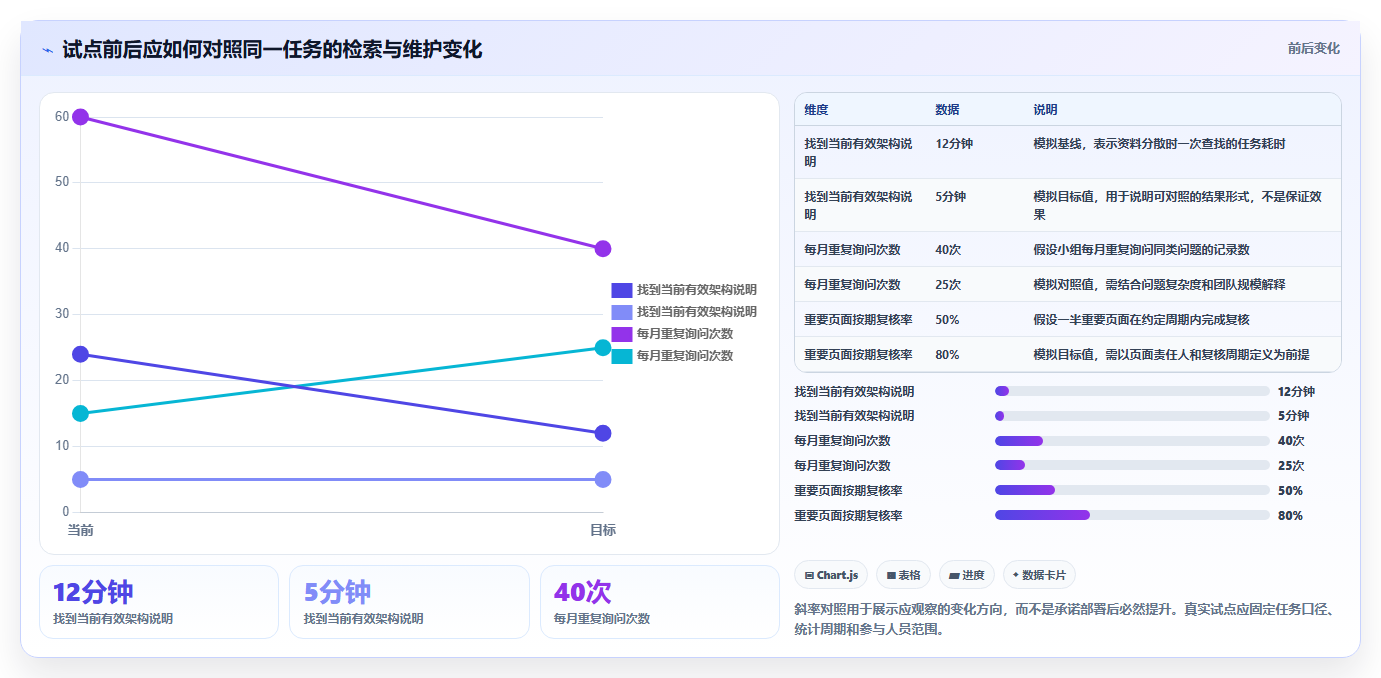Open the 40次 data card
The height and width of the screenshot is (678, 1381).
[x=660, y=602]
